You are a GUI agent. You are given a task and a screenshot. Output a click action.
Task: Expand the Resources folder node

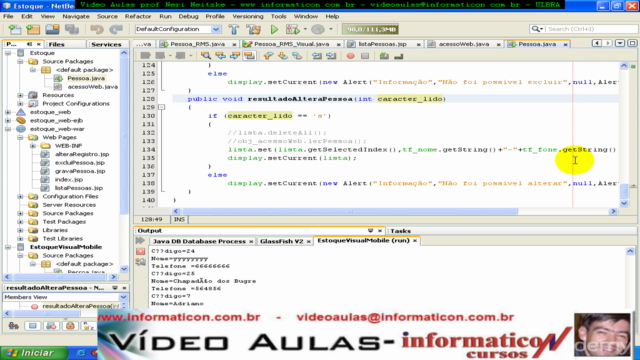[x=20, y=95]
